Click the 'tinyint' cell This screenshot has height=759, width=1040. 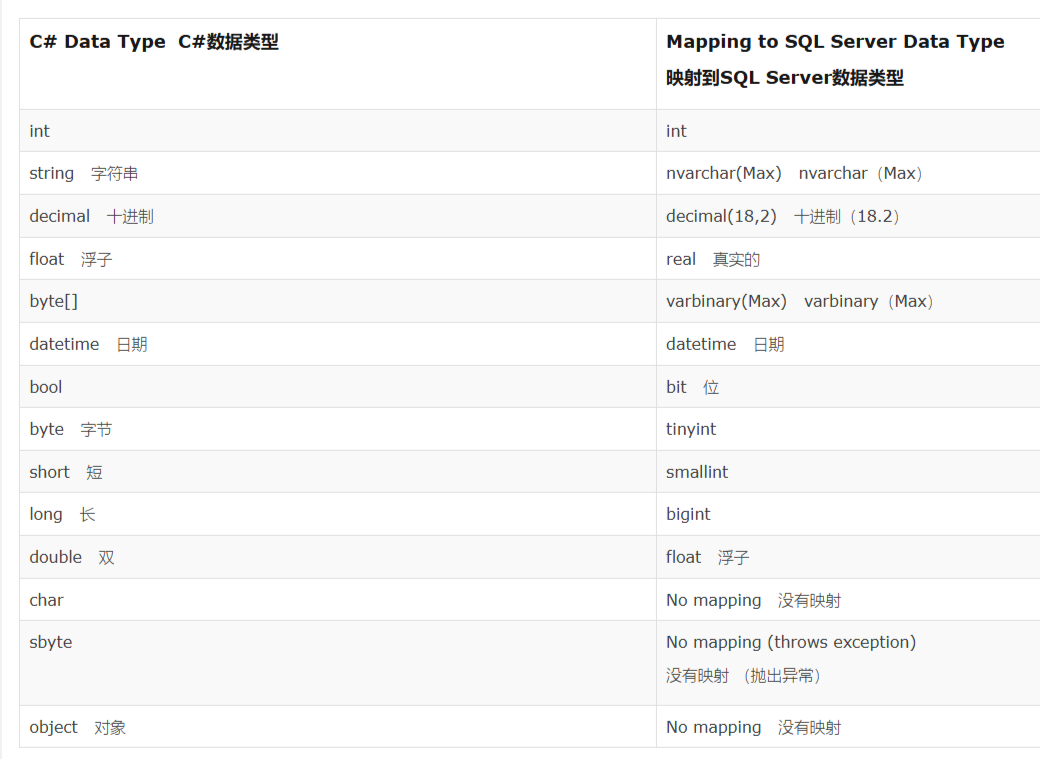[848, 429]
